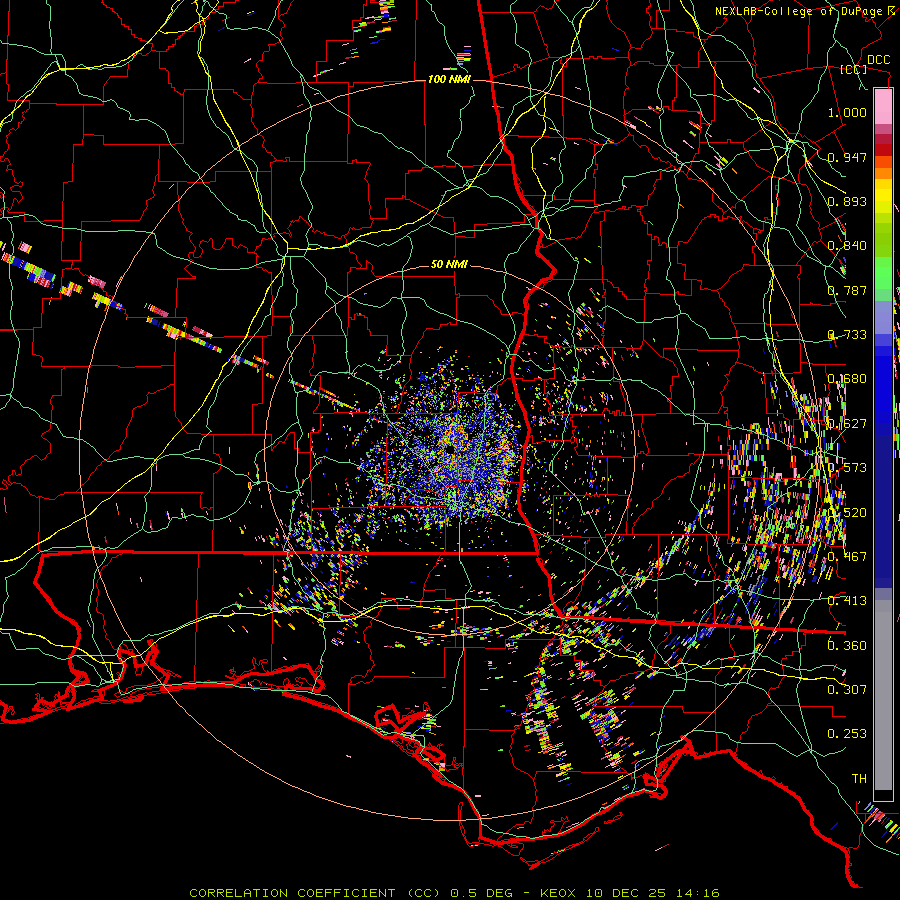Screen dimensions: 900x900
Task: Click the 0.893 scale value
Action: [847, 201]
